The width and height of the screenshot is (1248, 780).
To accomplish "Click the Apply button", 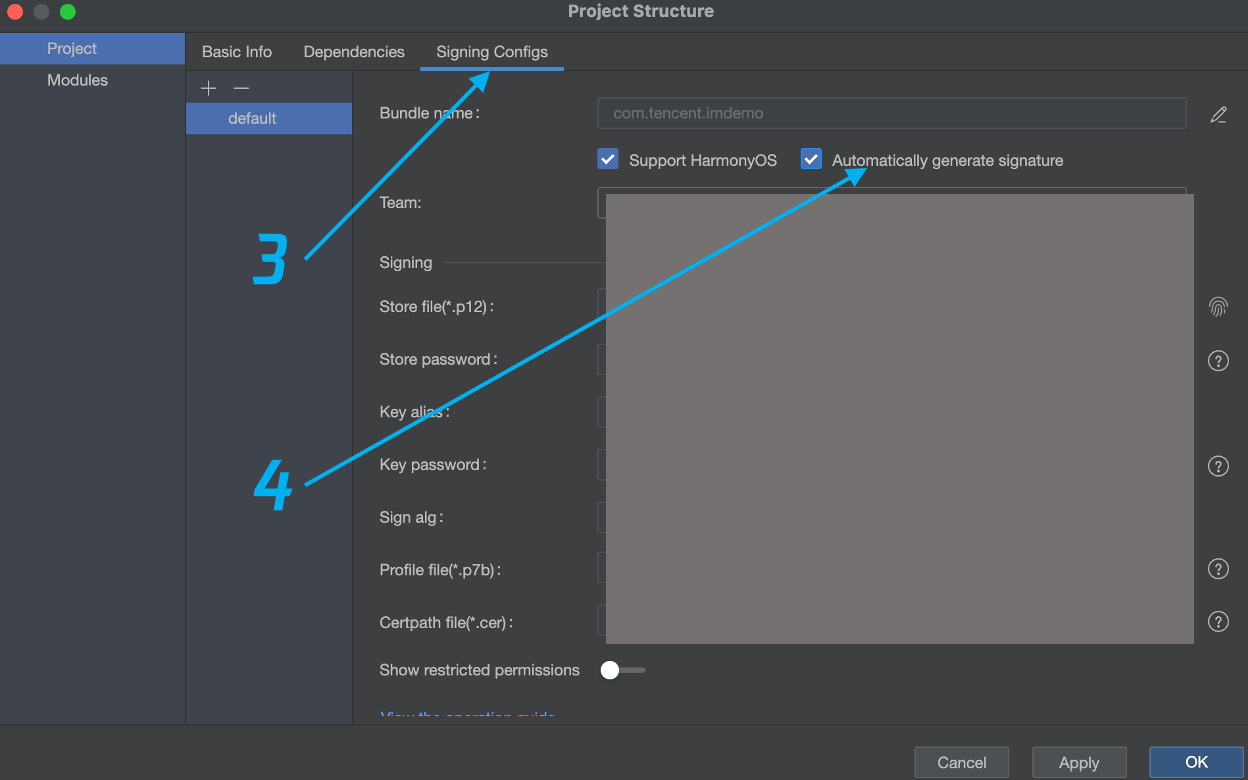I will (1079, 762).
